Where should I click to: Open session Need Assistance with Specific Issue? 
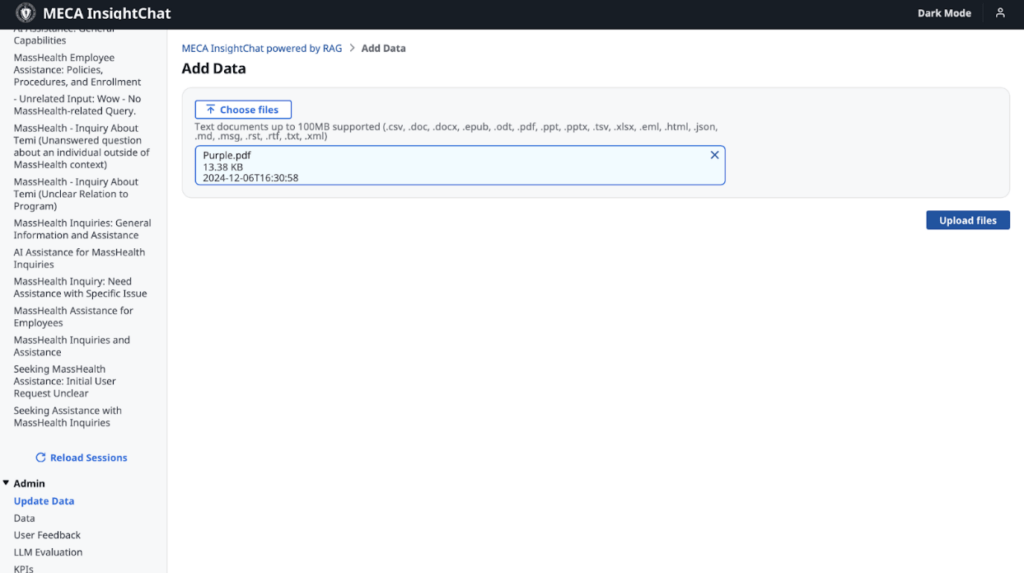coord(80,287)
